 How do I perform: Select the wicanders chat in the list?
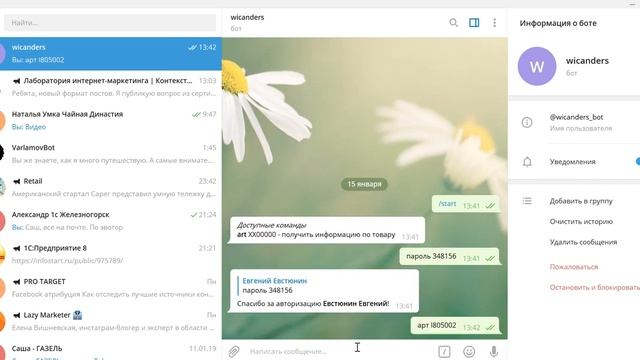[x=111, y=53]
